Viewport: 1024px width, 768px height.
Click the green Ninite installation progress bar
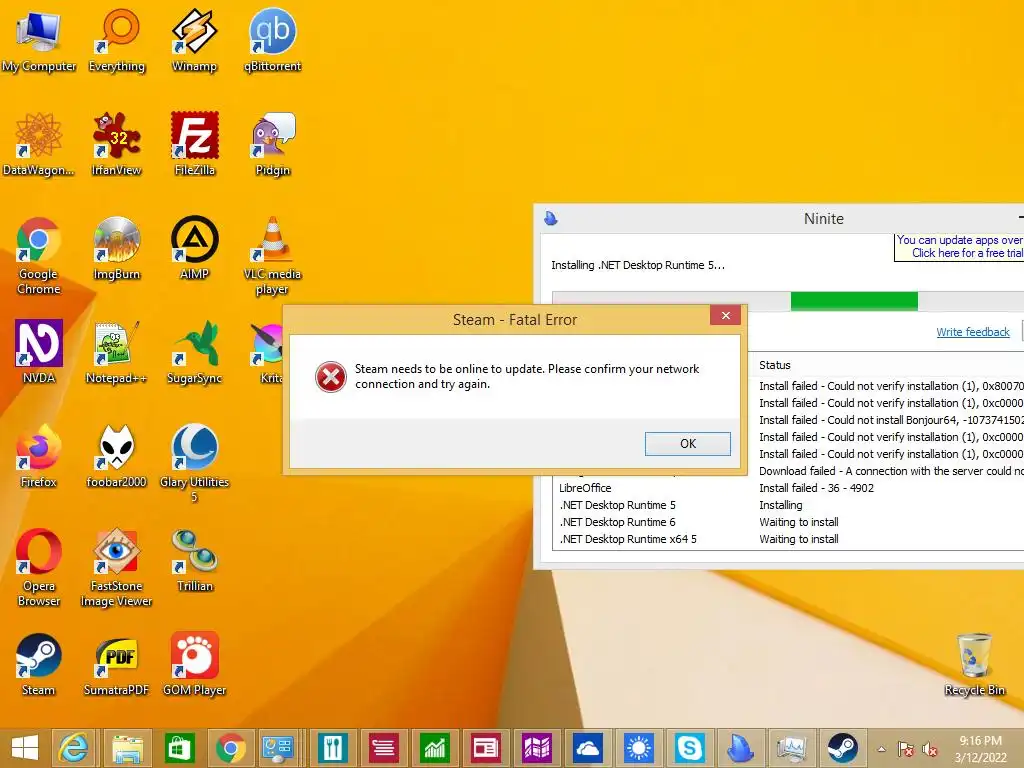coord(854,301)
